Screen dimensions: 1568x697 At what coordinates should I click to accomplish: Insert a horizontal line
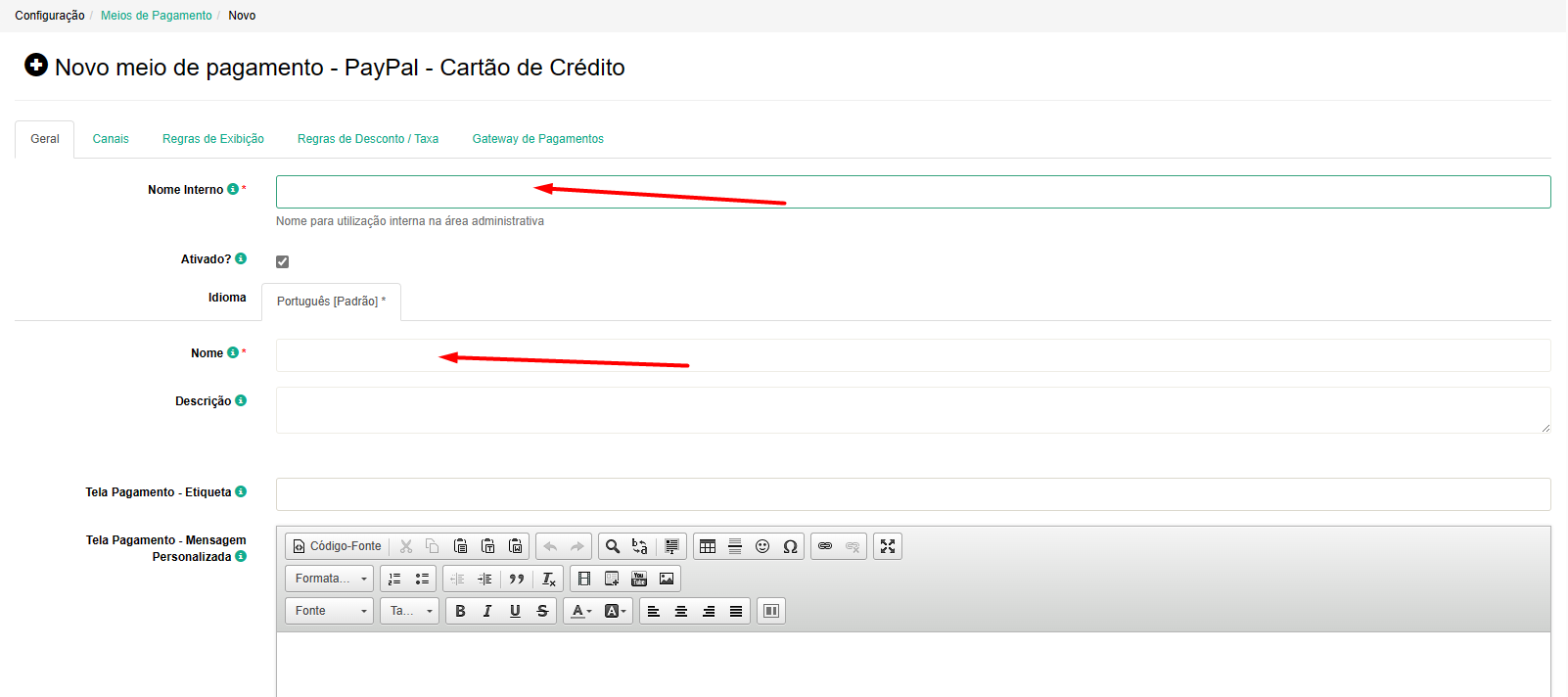tap(735, 546)
